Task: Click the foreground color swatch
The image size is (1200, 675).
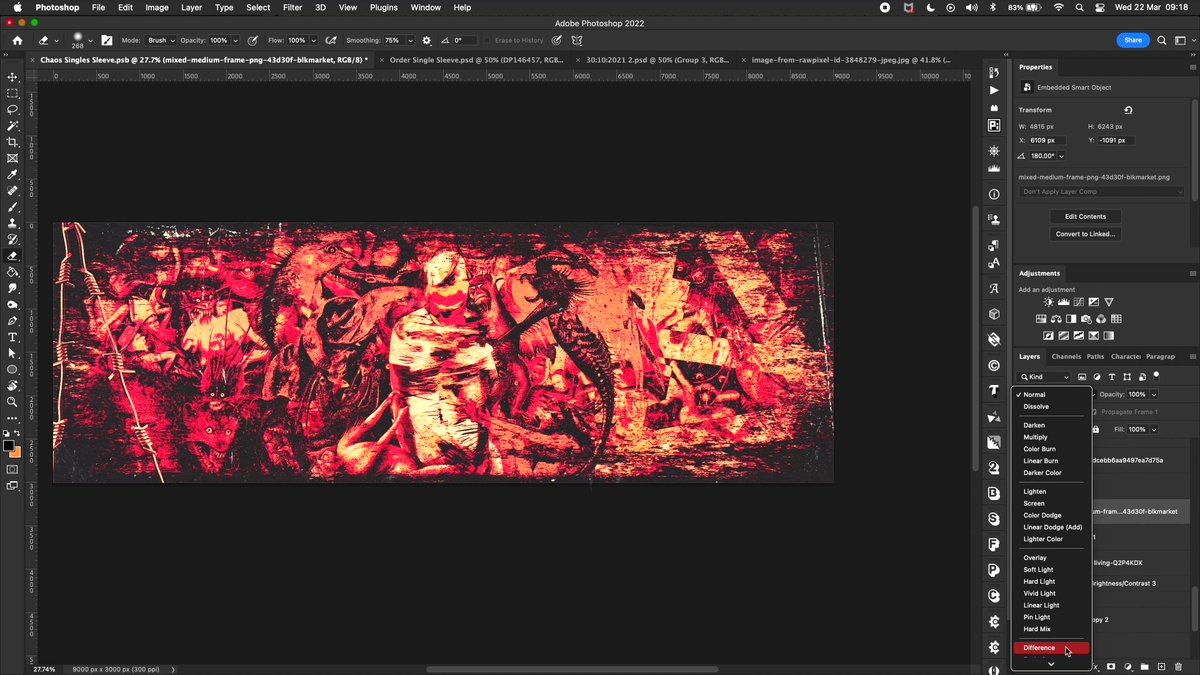Action: [9, 446]
